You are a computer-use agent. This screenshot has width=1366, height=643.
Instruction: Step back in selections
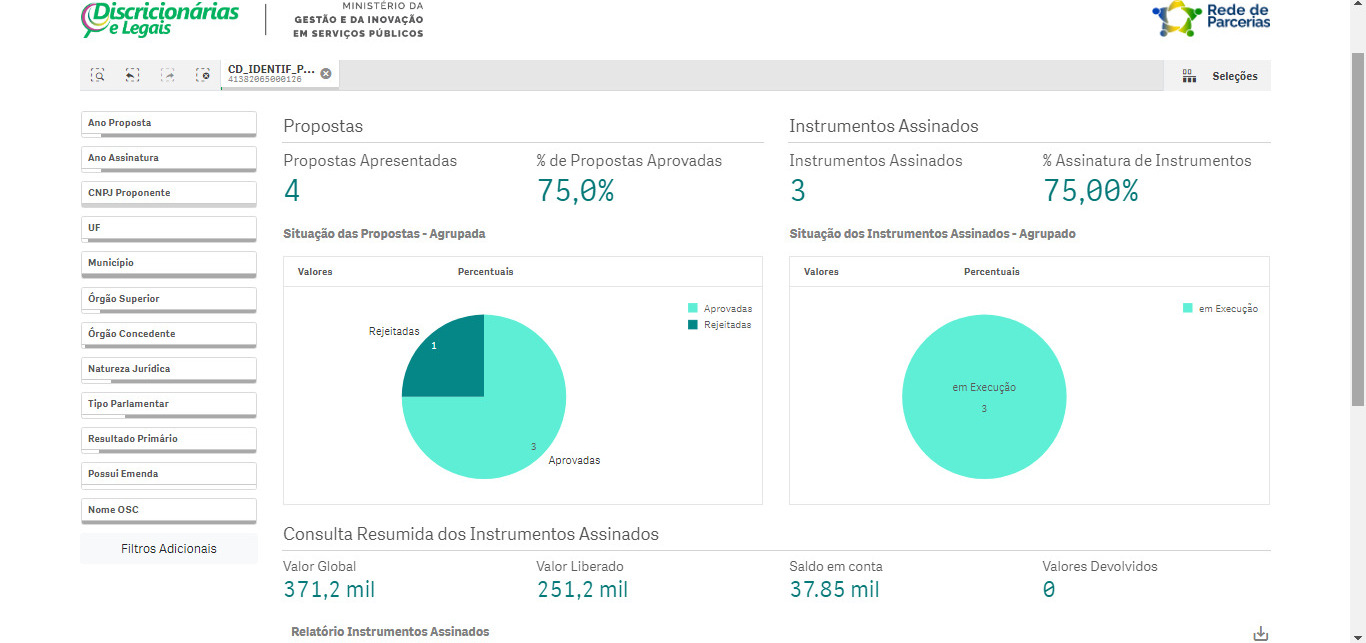coord(132,75)
